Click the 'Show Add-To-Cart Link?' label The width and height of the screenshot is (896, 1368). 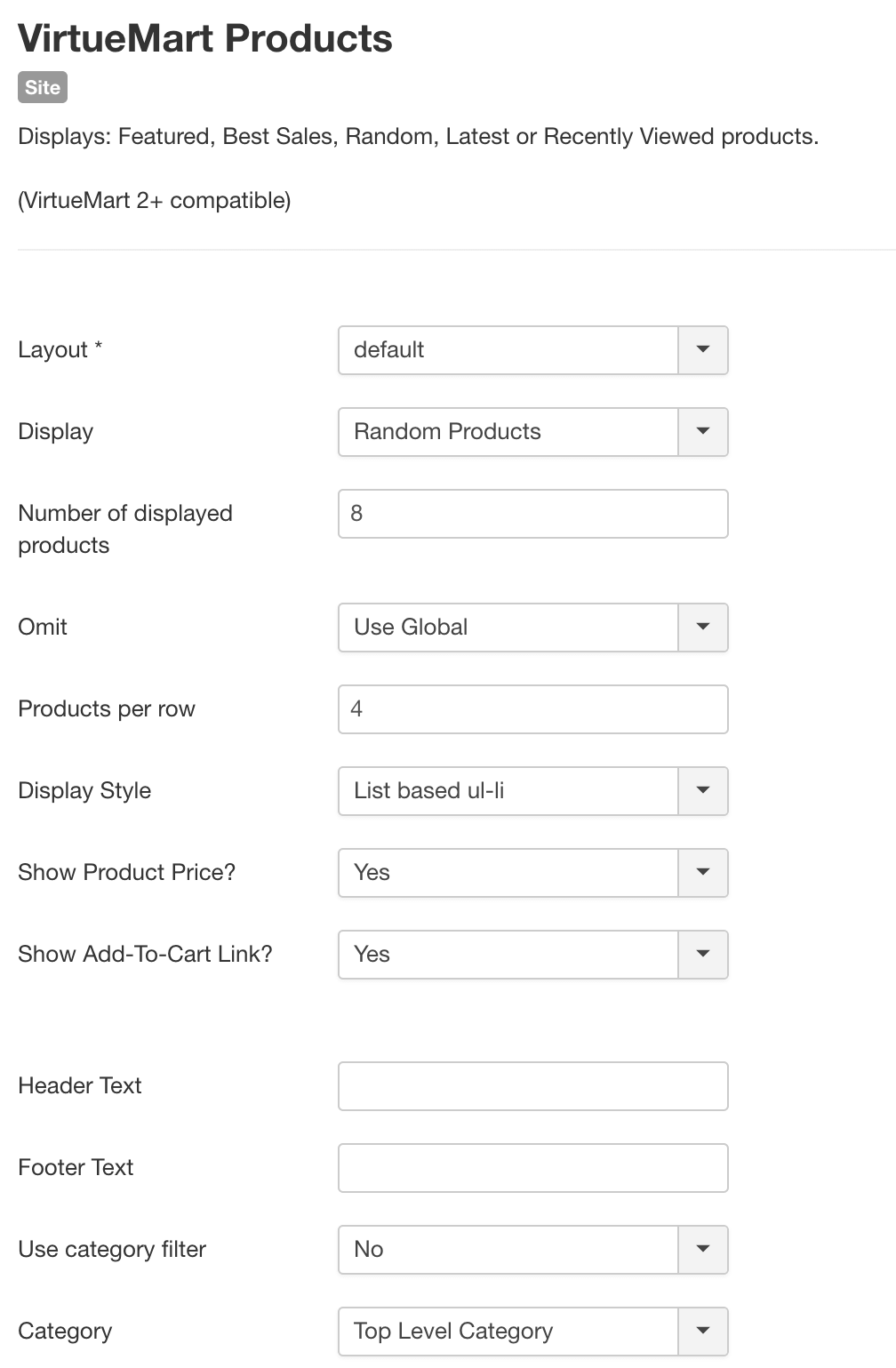[146, 955]
